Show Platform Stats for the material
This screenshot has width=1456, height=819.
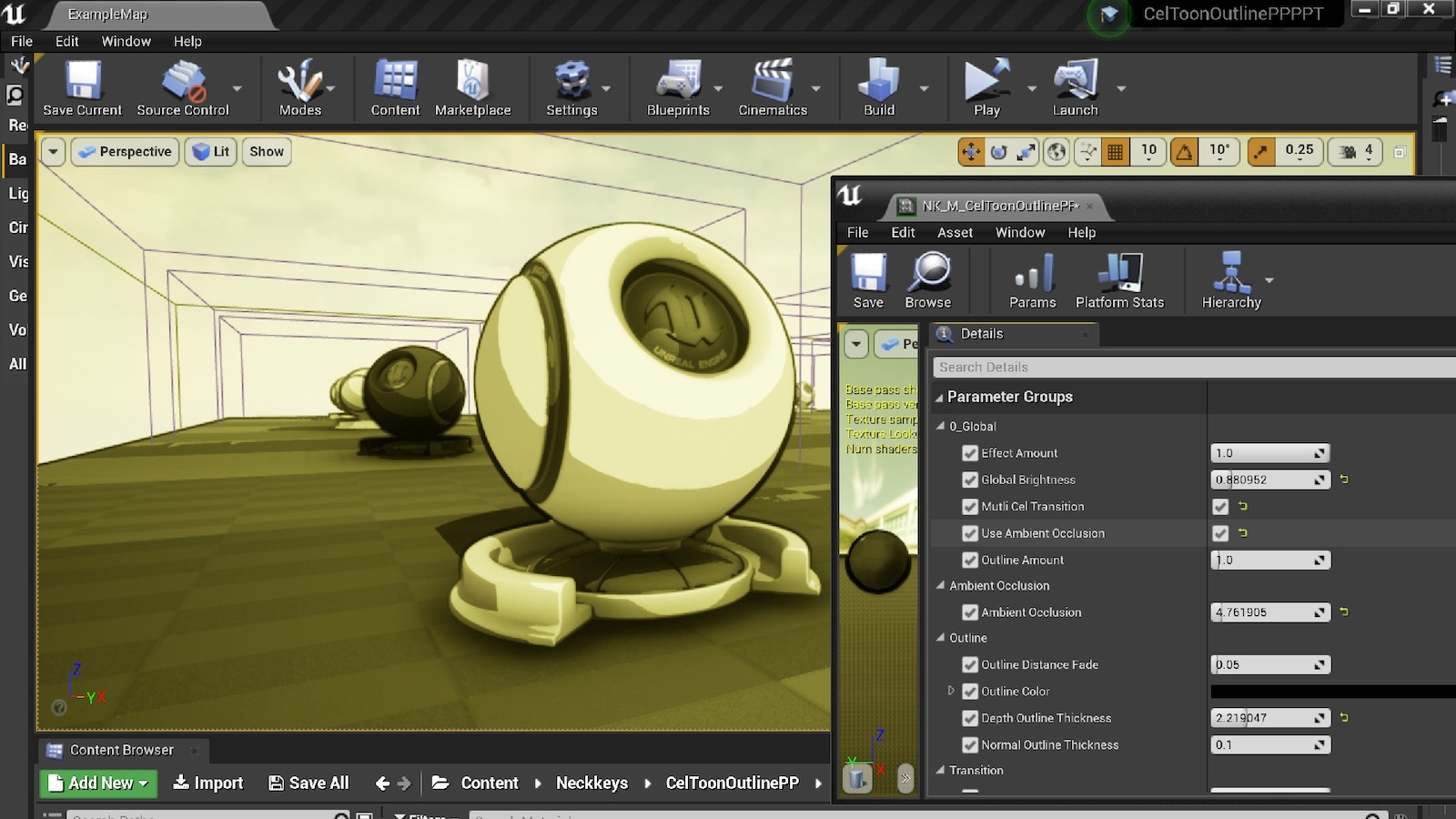click(1120, 279)
